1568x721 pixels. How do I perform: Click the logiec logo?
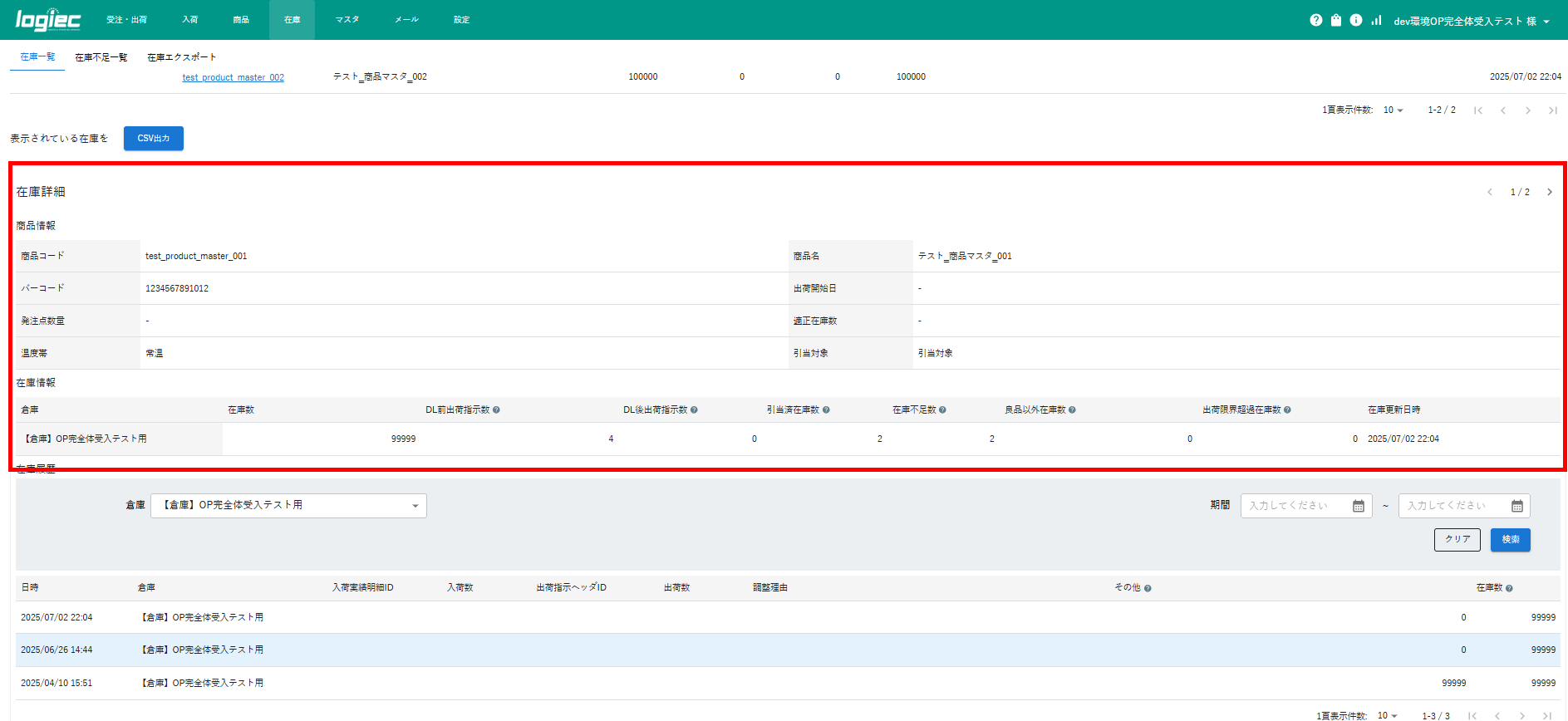click(47, 20)
